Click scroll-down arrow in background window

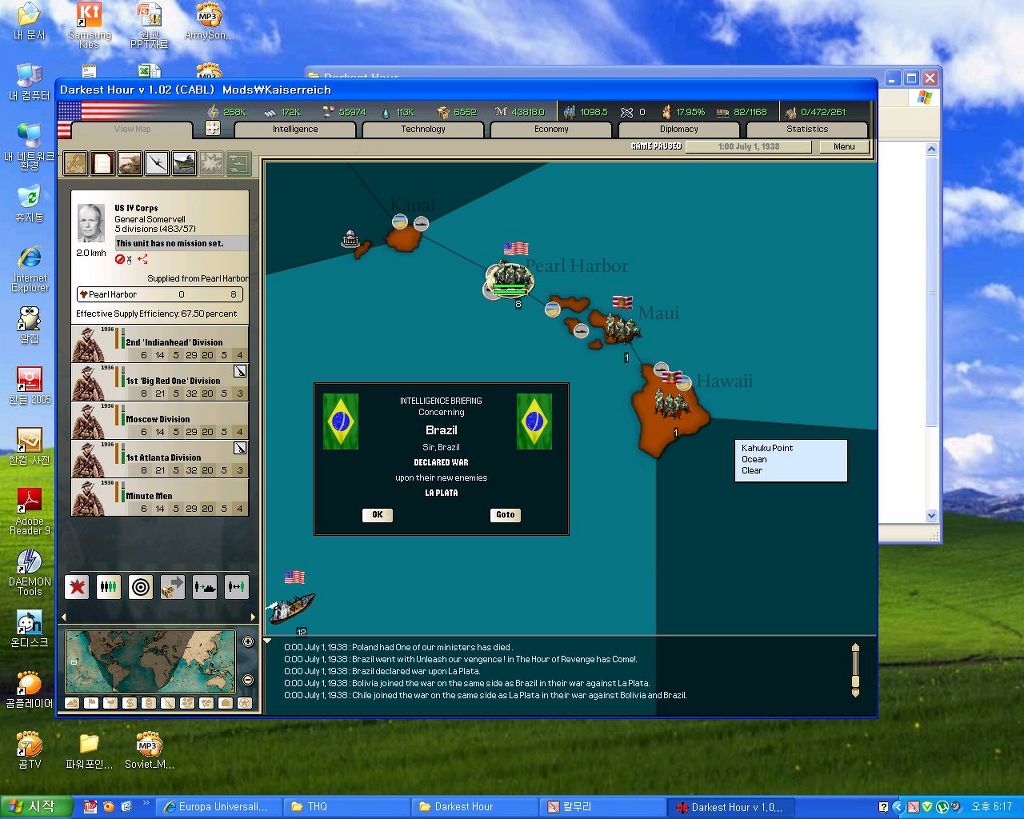[x=932, y=515]
